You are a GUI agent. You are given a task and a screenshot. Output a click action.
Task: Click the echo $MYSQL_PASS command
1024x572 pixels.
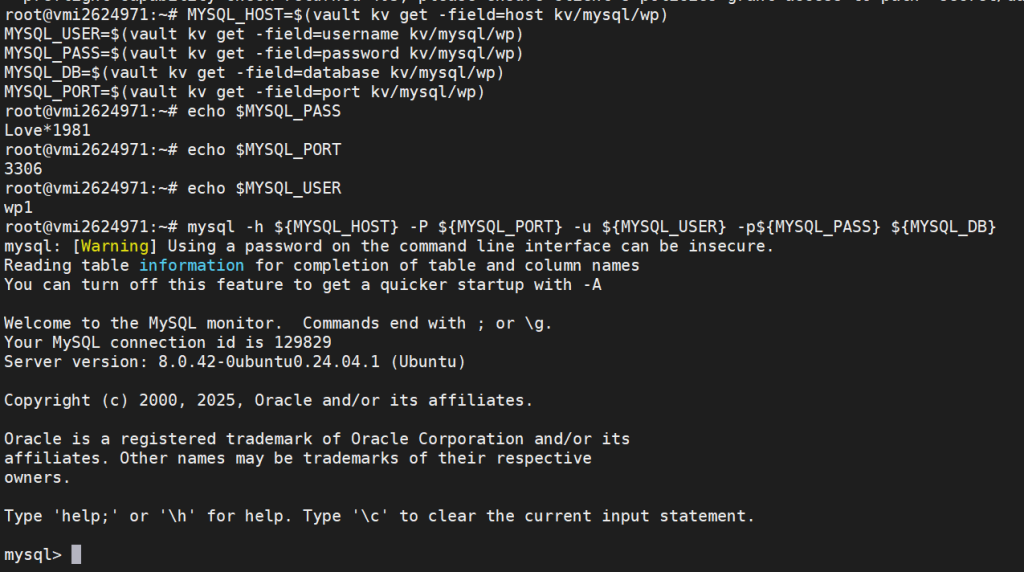tap(264, 111)
